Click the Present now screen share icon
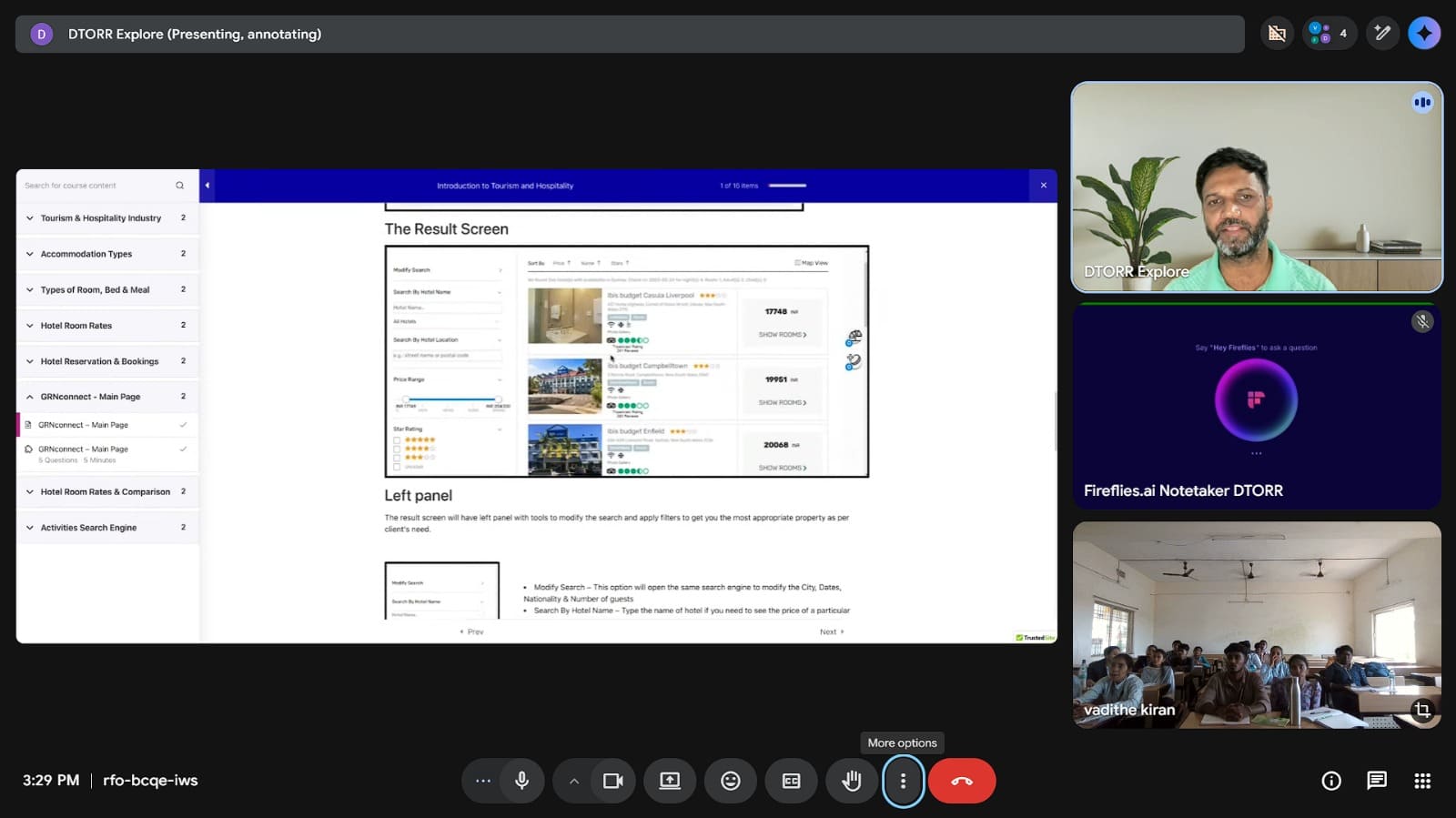Image resolution: width=1456 pixels, height=818 pixels. [670, 781]
